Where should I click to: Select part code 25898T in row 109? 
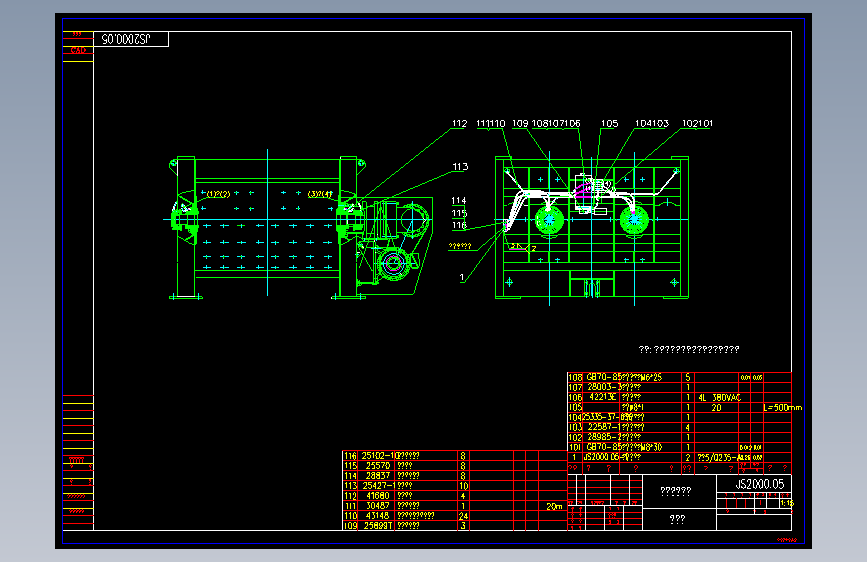pos(378,525)
